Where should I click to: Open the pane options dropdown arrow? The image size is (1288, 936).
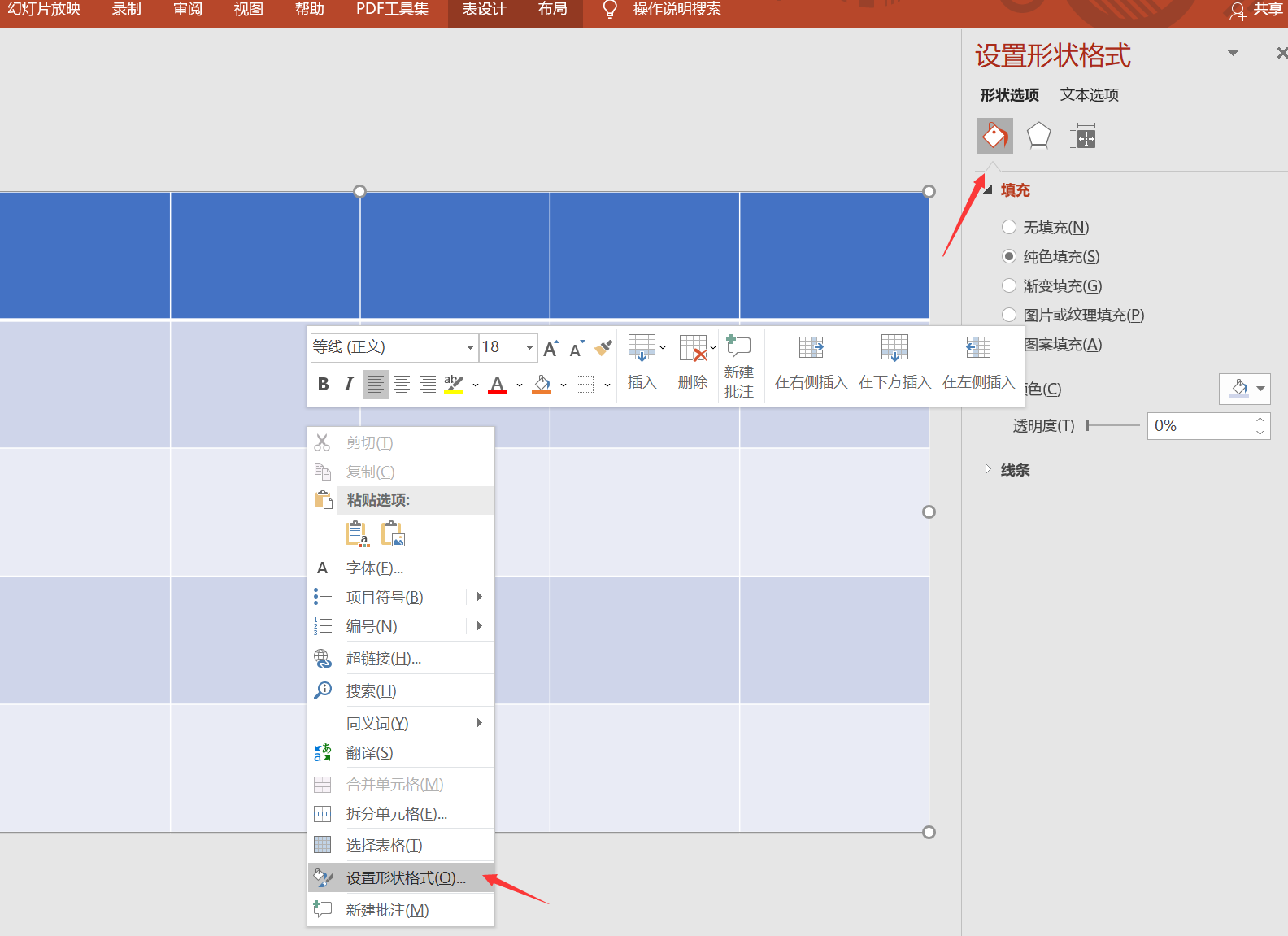pos(1233,53)
